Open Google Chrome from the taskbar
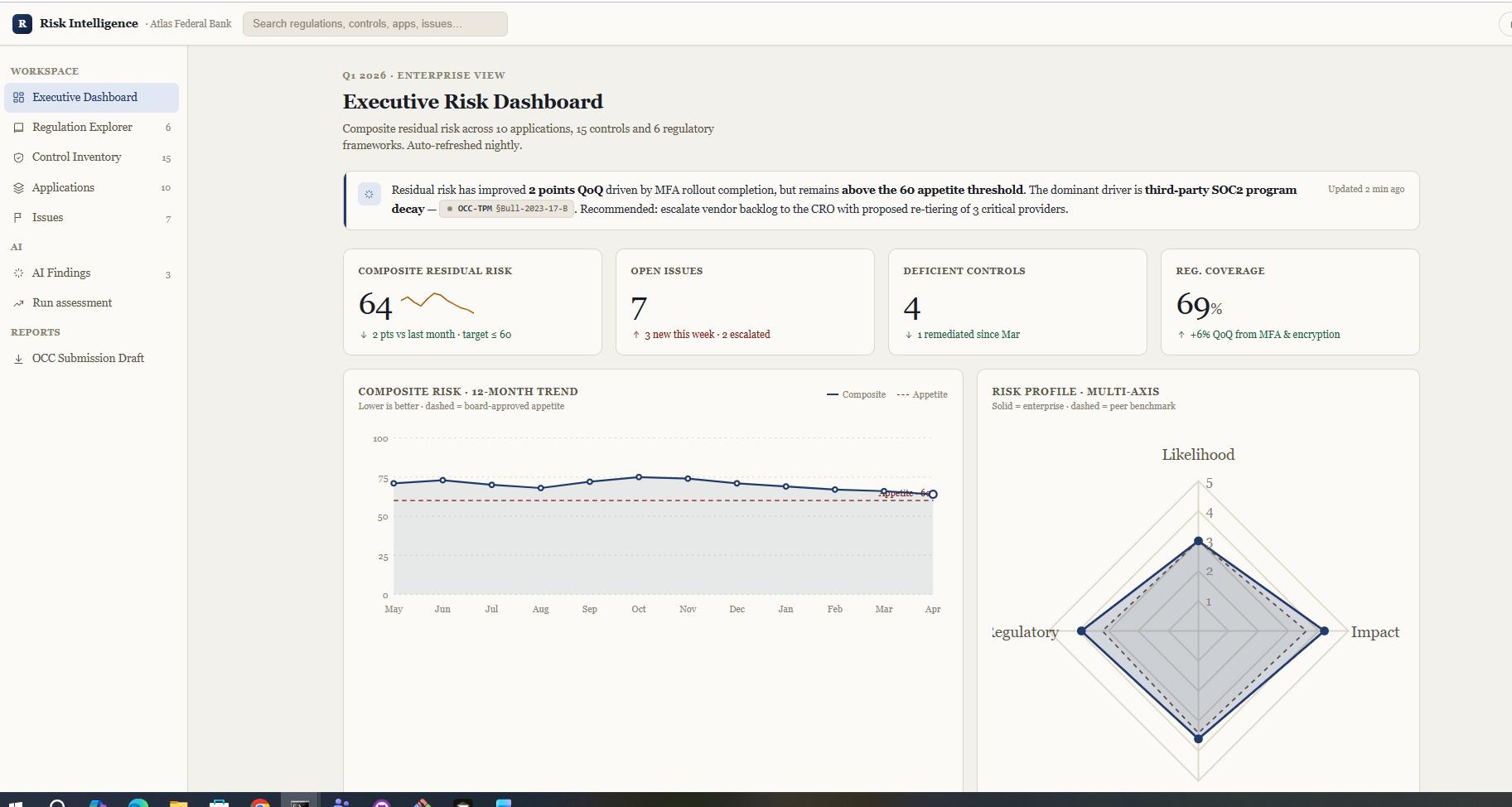This screenshot has width=1512, height=807. [260, 802]
